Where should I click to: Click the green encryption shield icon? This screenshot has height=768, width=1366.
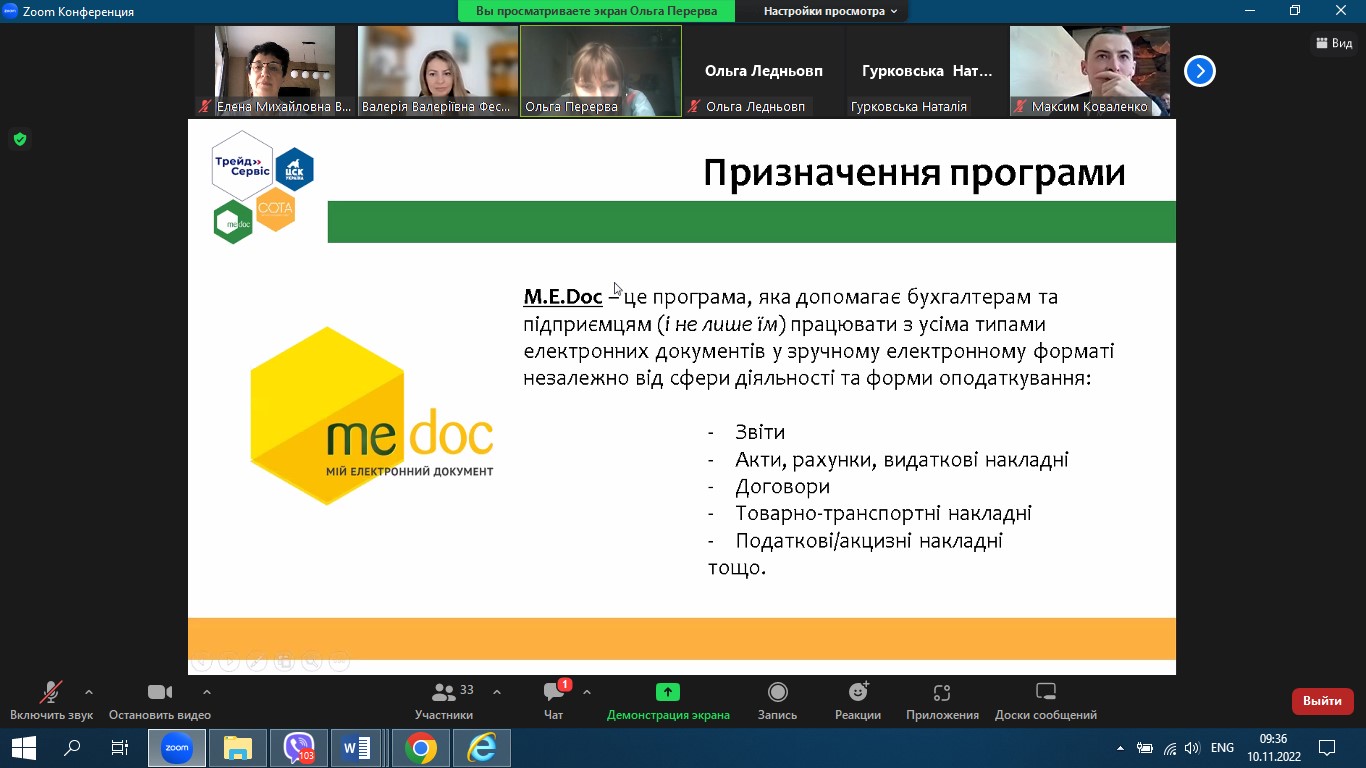coord(20,139)
